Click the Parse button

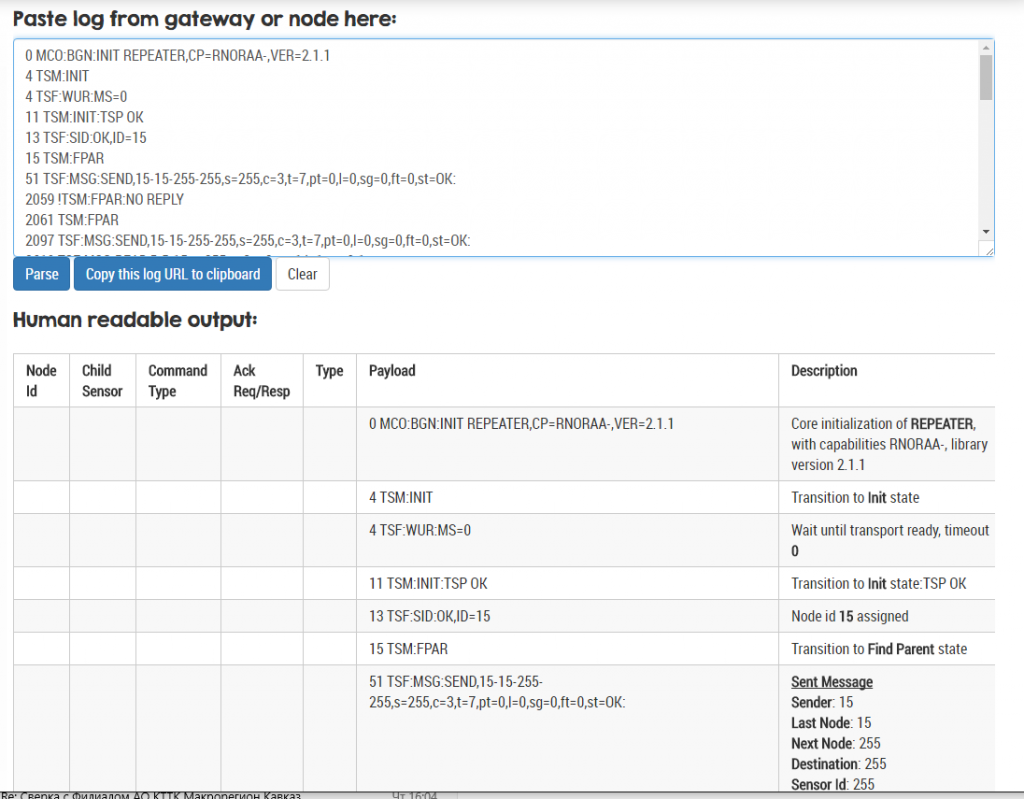click(41, 274)
